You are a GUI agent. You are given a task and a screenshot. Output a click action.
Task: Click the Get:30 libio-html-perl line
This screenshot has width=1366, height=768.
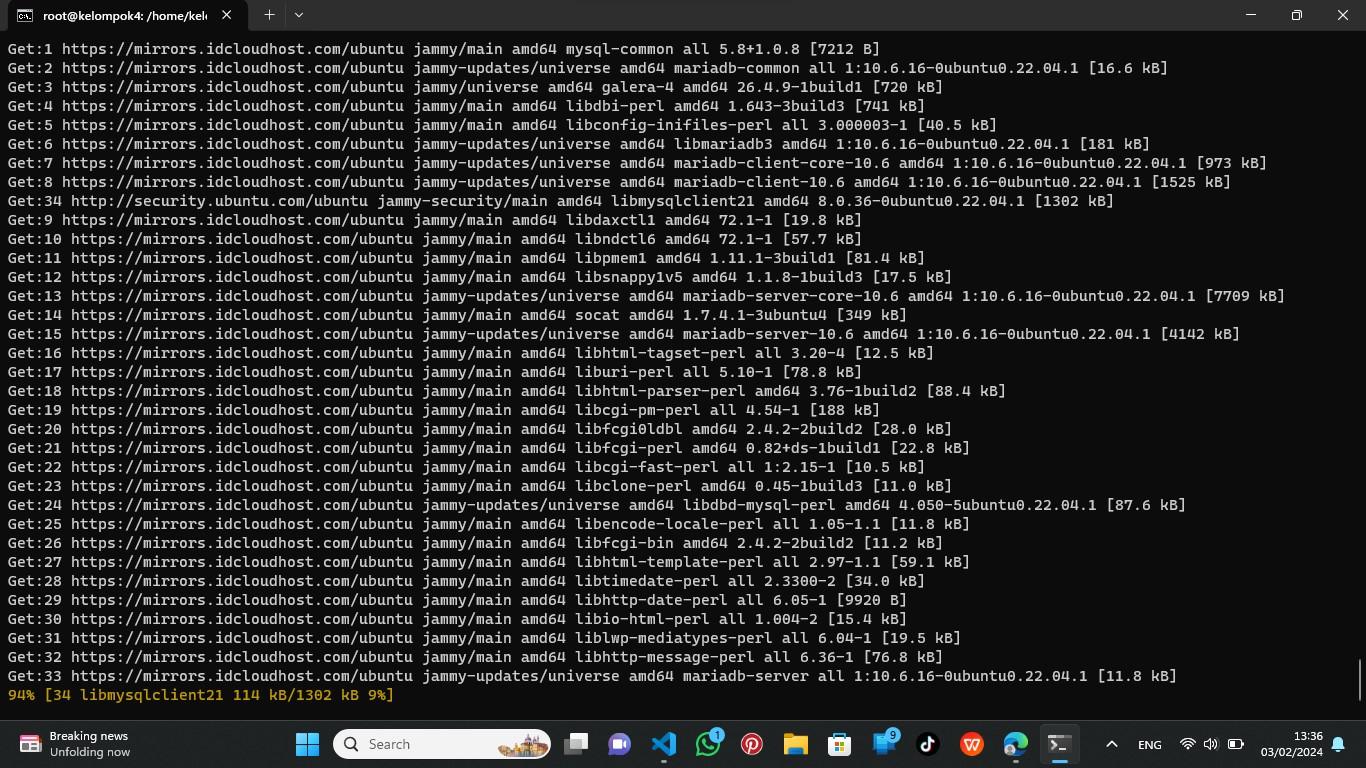tap(457, 619)
